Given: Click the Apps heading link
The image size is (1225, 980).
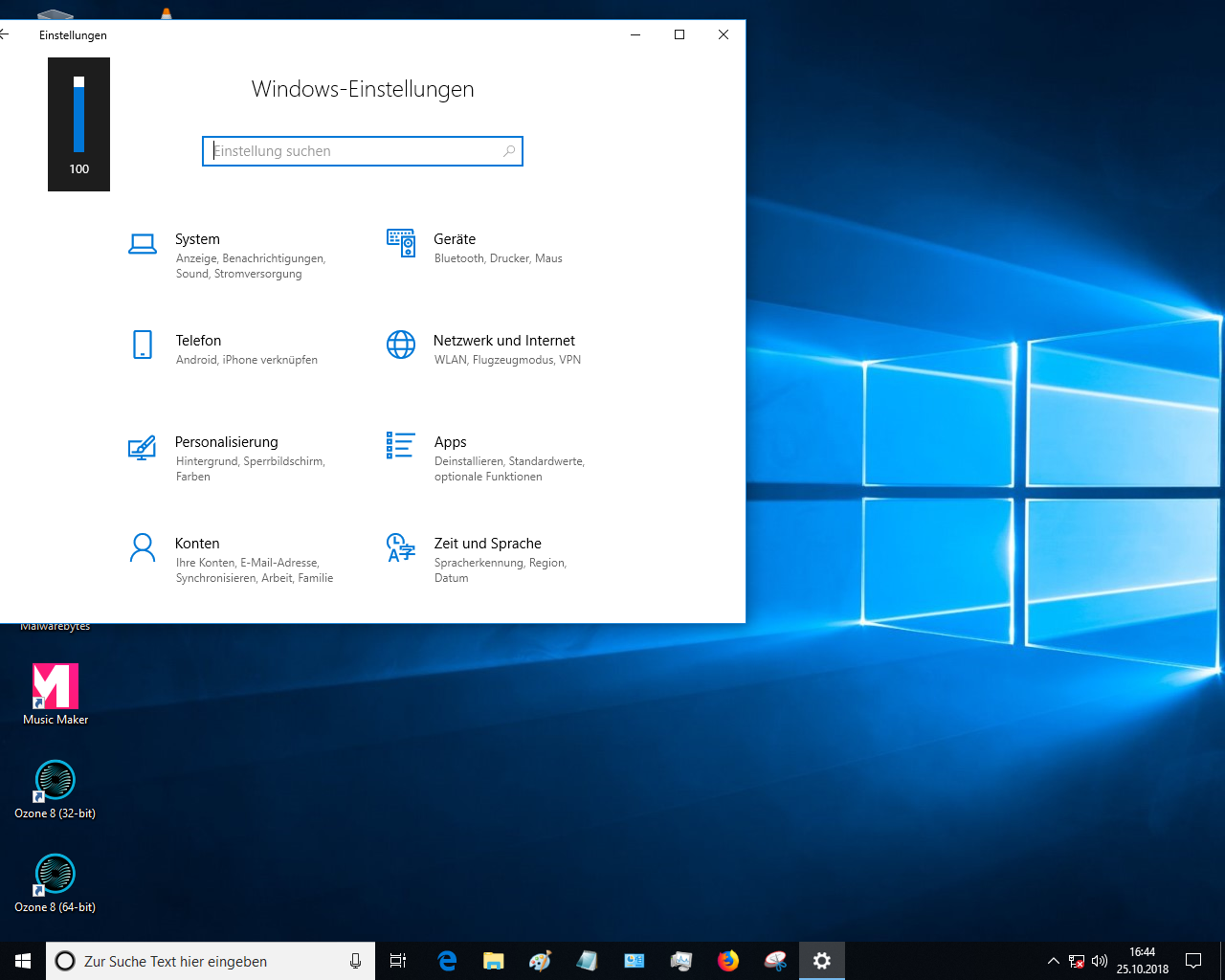Looking at the screenshot, I should 451,442.
